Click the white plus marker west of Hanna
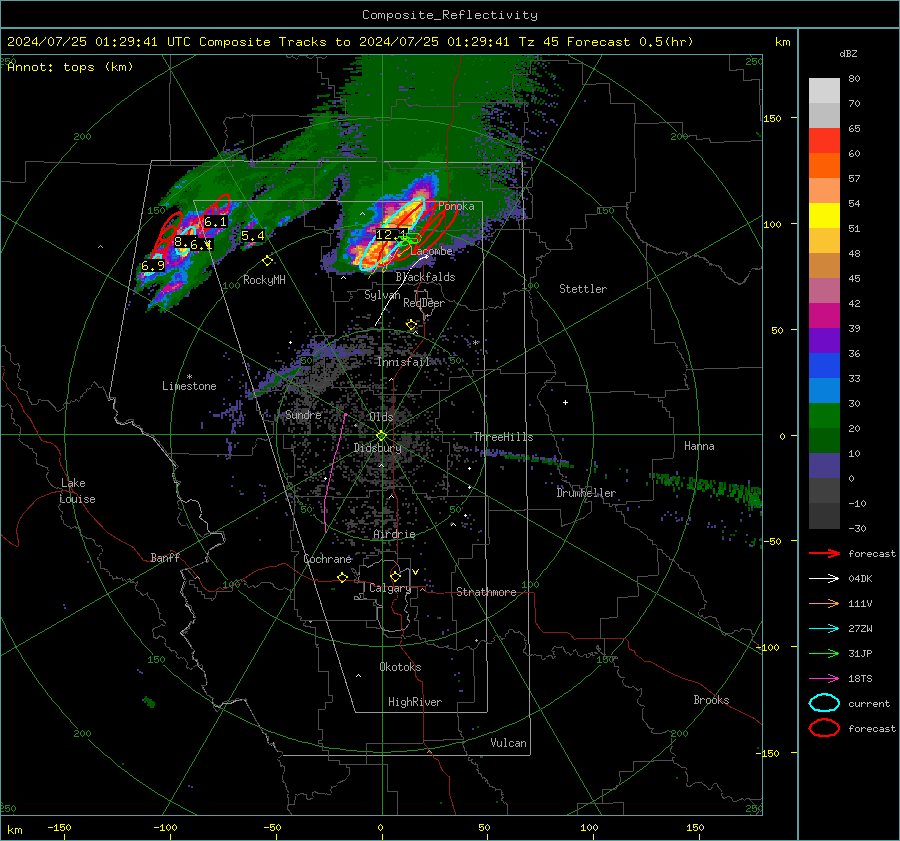Image resolution: width=900 pixels, height=841 pixels. tap(565, 402)
